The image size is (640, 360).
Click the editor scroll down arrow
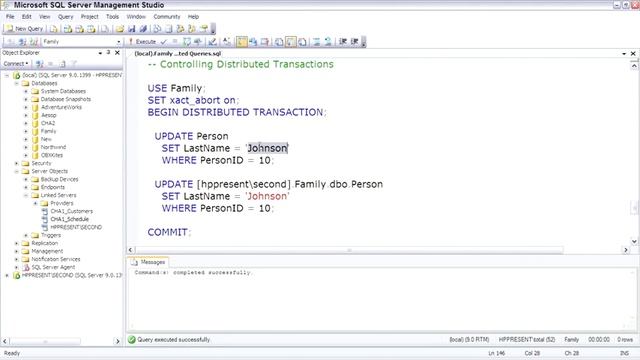[x=634, y=242]
